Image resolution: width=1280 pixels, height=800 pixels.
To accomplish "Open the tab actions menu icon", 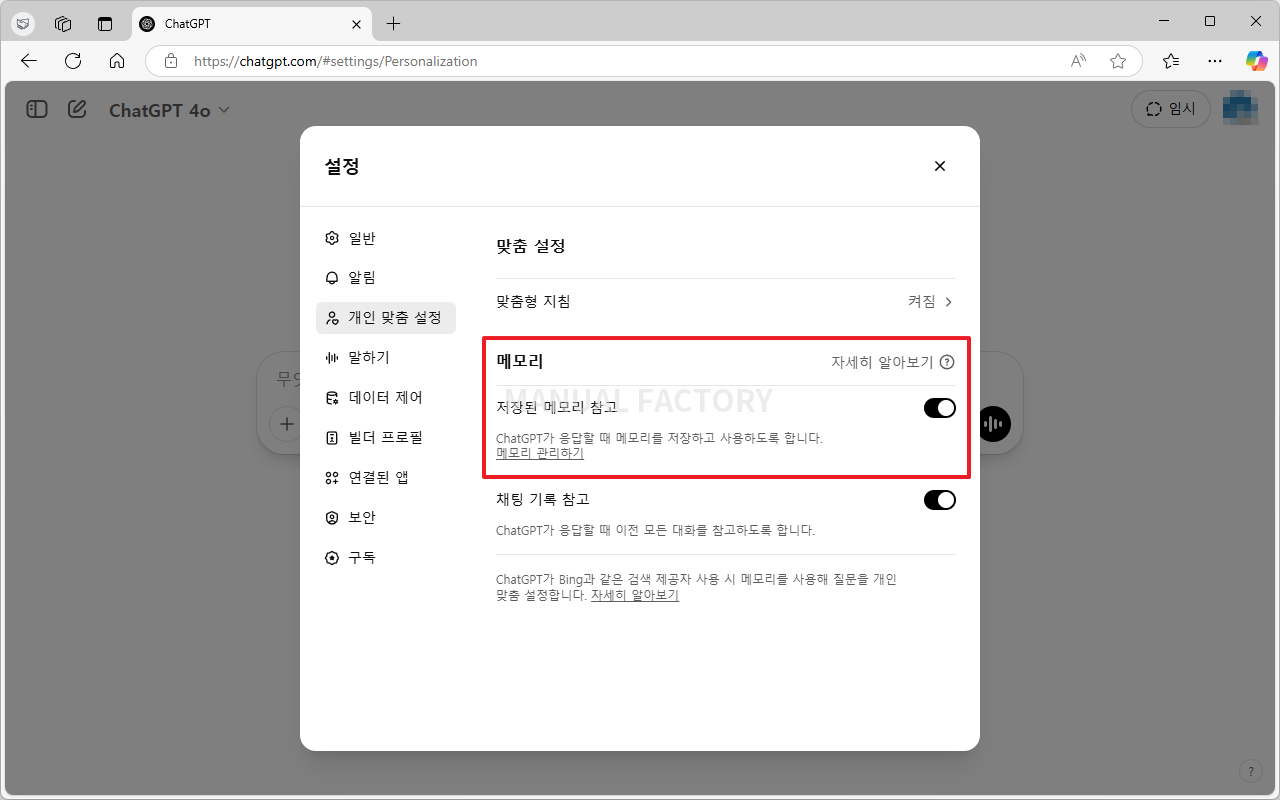I will (x=105, y=24).
